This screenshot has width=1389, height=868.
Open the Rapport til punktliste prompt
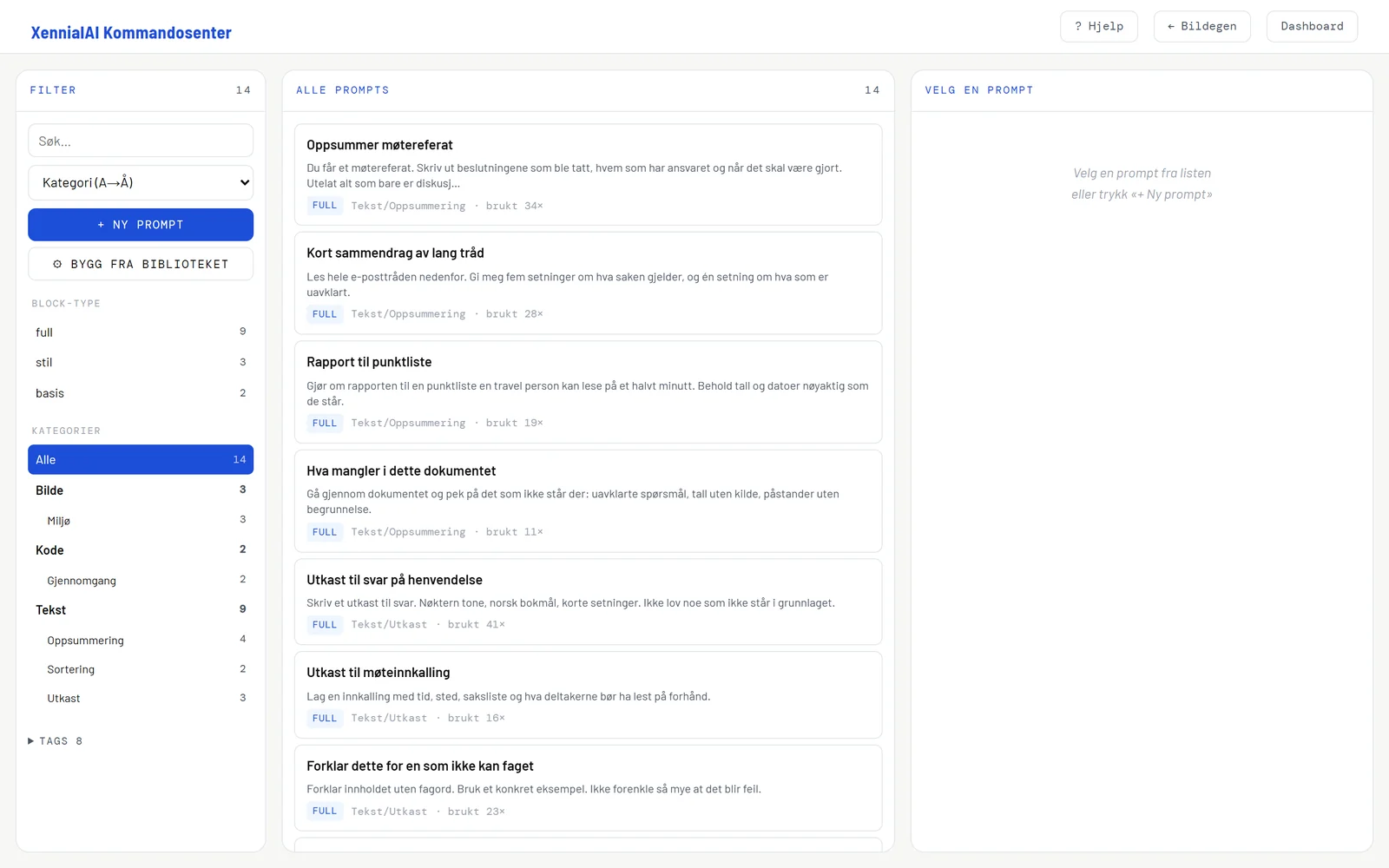tap(589, 392)
